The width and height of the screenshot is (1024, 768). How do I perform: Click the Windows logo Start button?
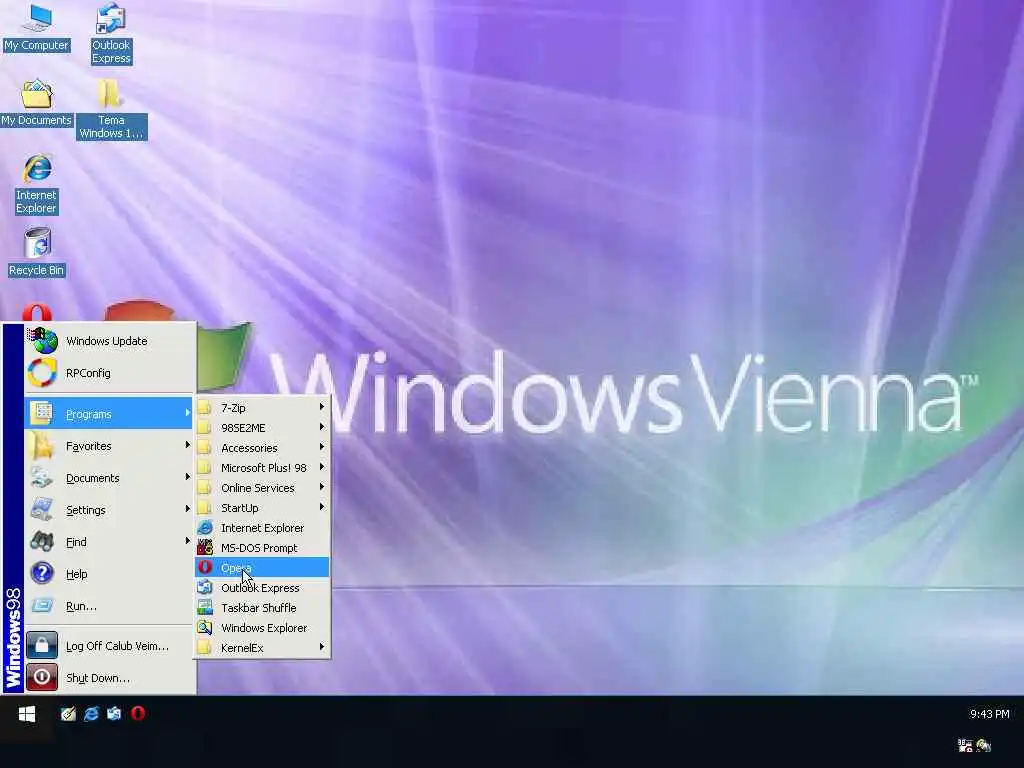[x=27, y=714]
